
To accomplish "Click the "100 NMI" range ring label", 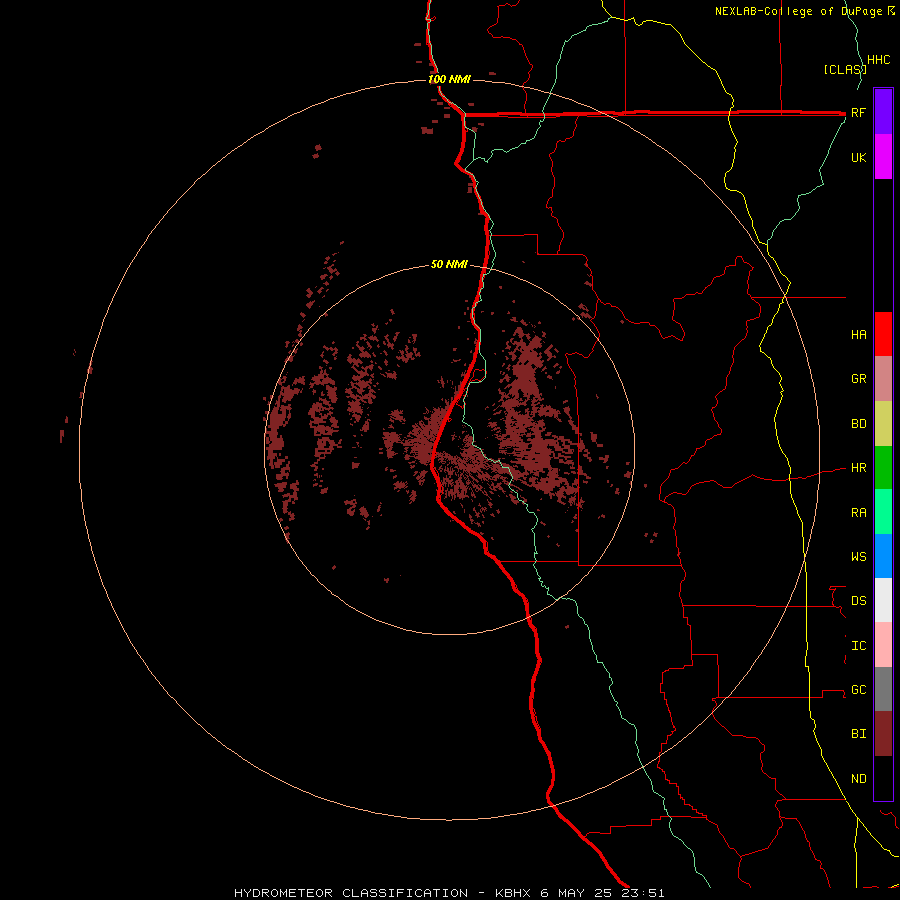I will 449,79.
